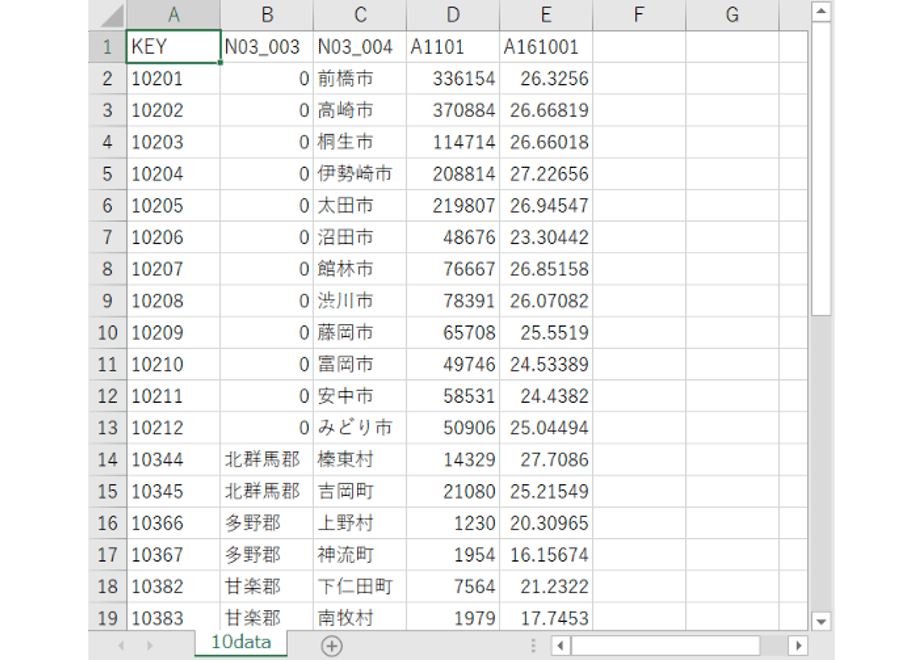
Task: Select cell with value 27.22656
Action: 546,174
